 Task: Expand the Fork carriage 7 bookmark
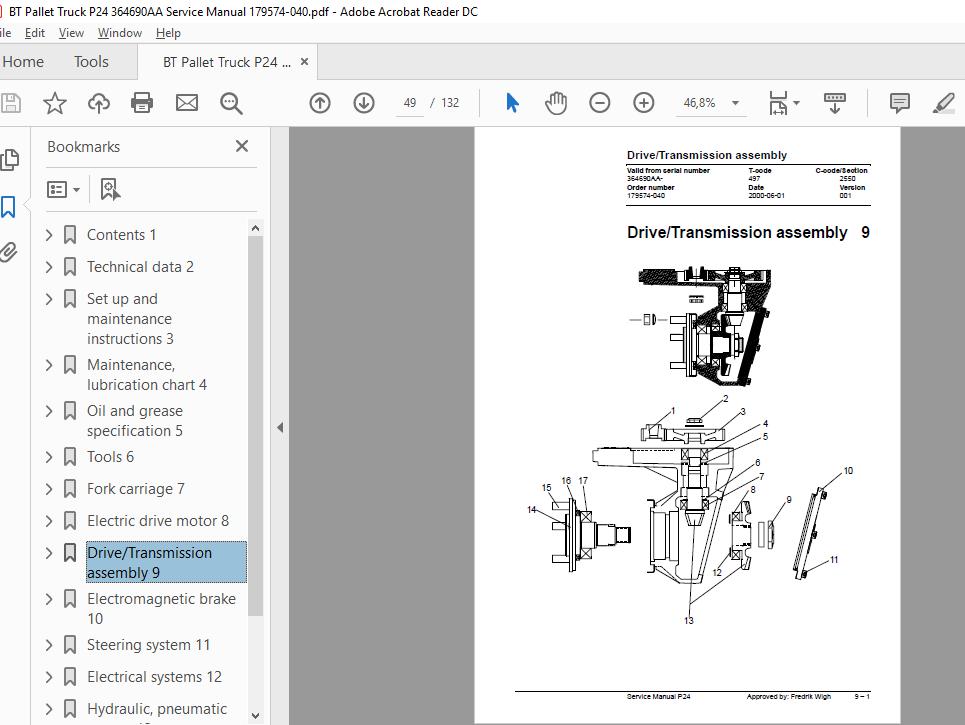tap(49, 489)
